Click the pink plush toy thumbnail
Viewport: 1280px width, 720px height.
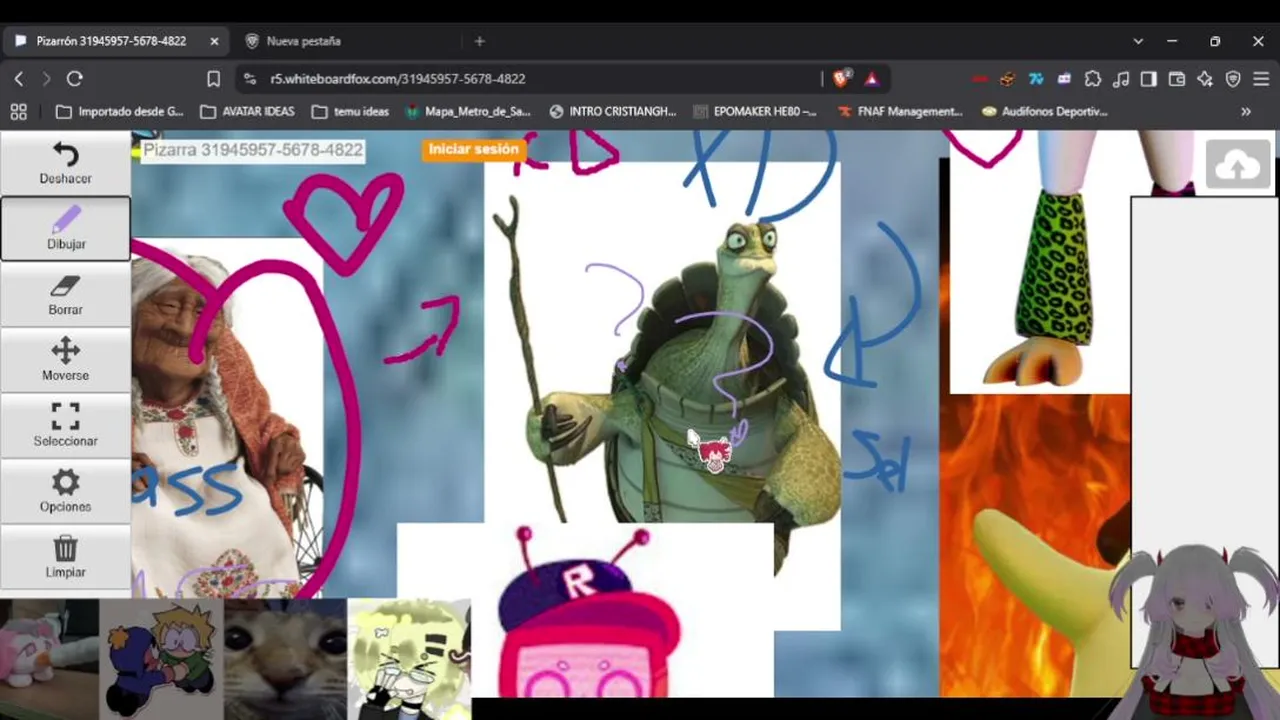pyautogui.click(x=49, y=659)
